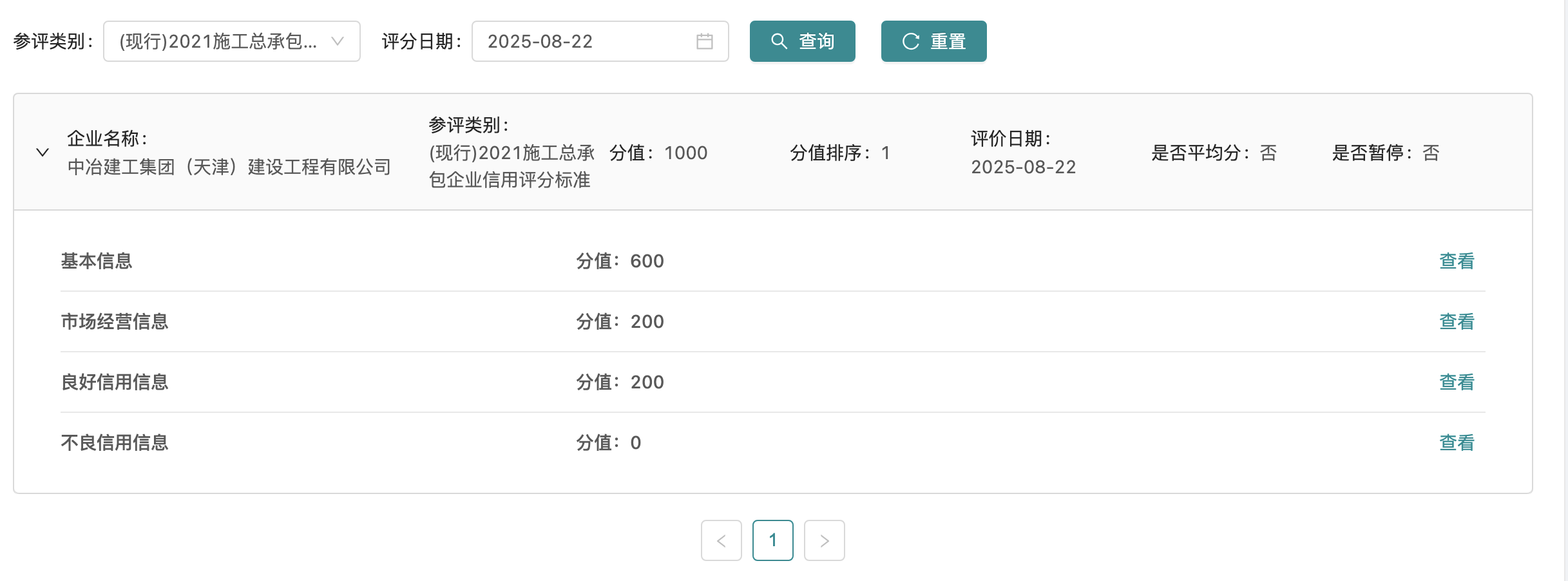The width and height of the screenshot is (1568, 581).
Task: Collapse the 中冶建工集团 company row chevron
Action: coord(43,153)
